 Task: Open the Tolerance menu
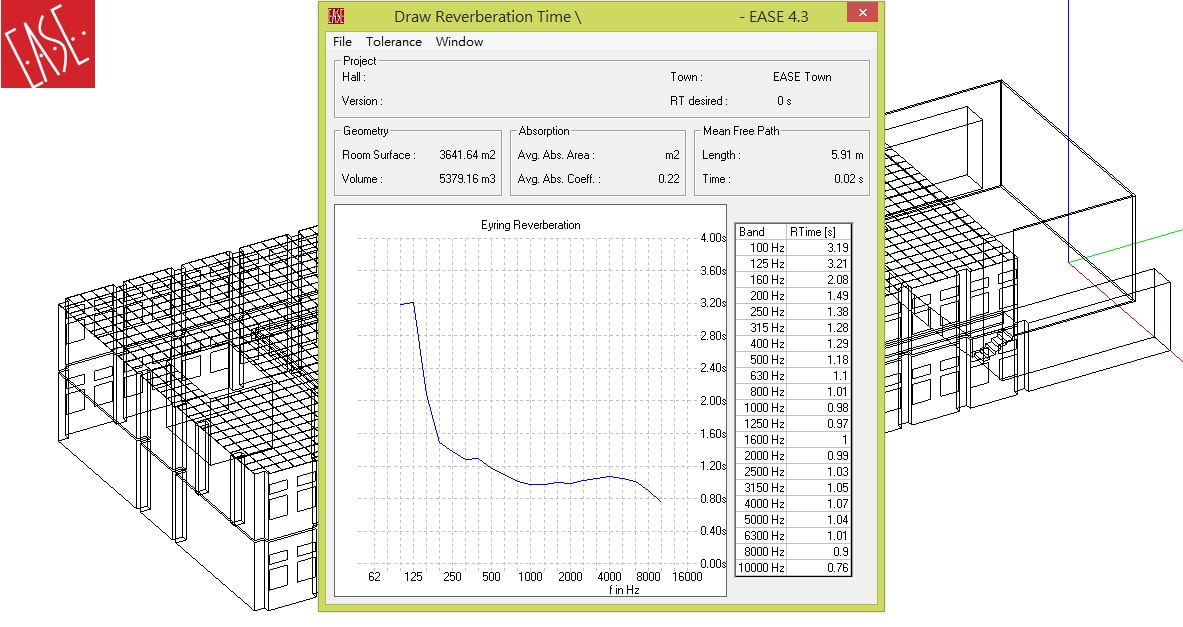click(393, 41)
